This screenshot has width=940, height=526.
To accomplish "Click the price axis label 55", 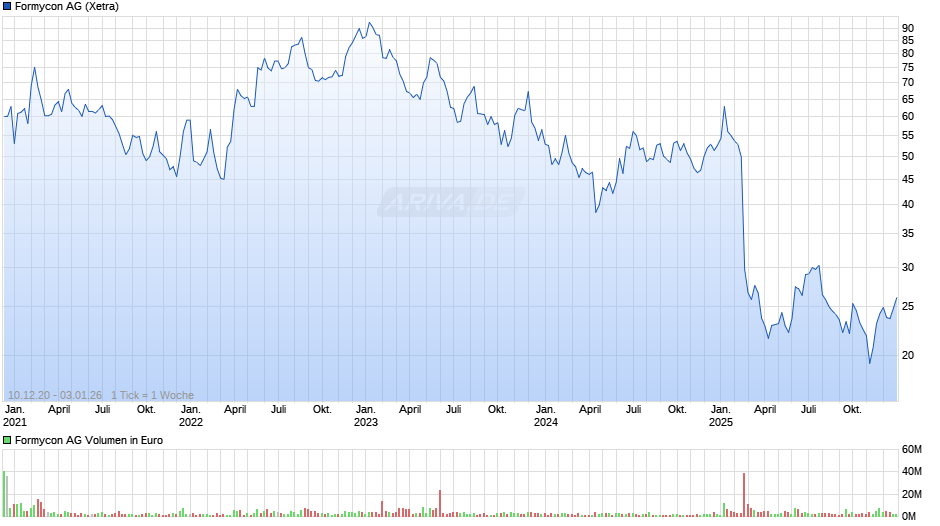I will click(x=908, y=136).
